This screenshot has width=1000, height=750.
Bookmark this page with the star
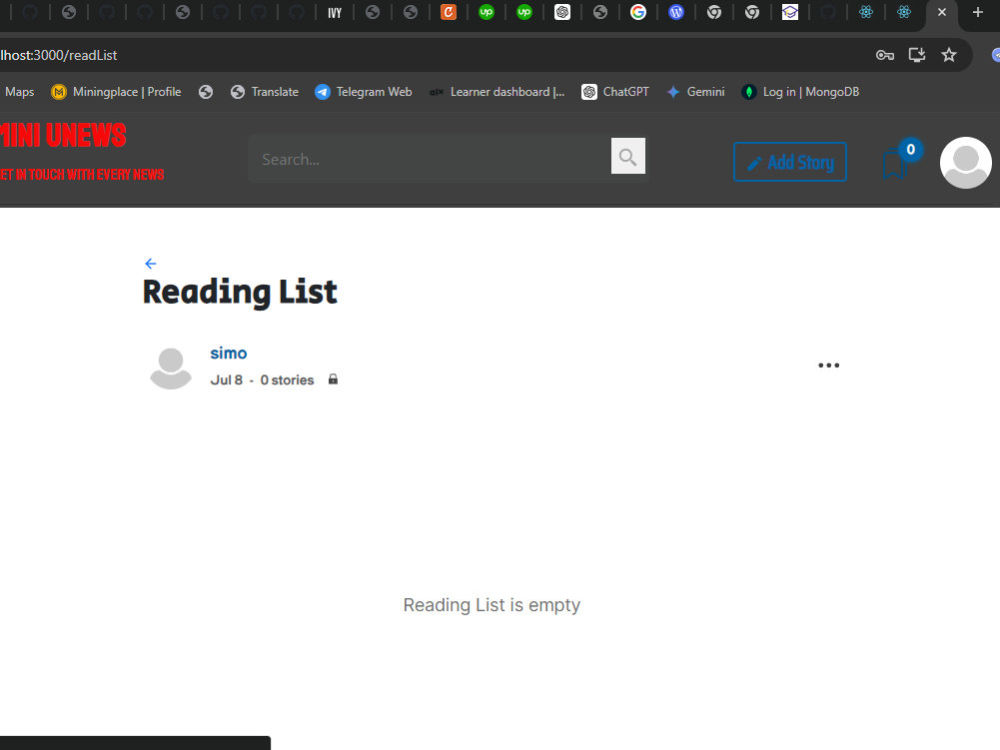coord(948,55)
